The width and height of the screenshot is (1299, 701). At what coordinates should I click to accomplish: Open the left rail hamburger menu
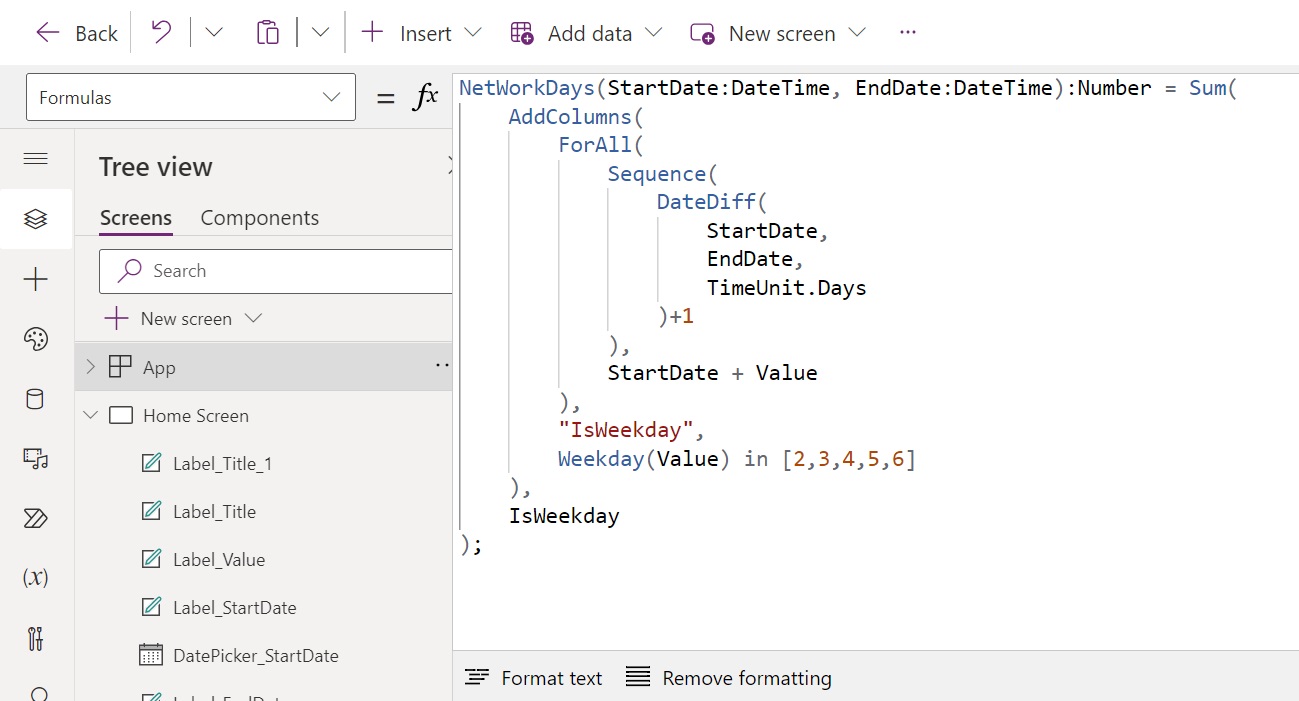pos(36,158)
